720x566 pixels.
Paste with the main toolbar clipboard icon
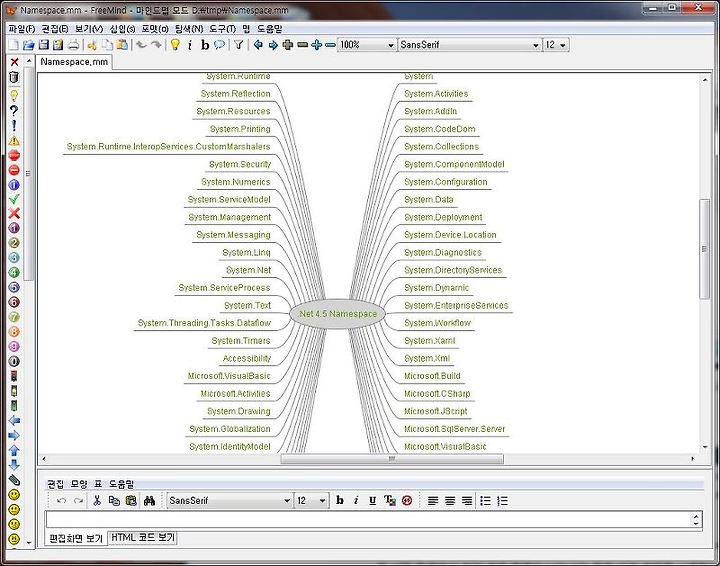click(122, 45)
